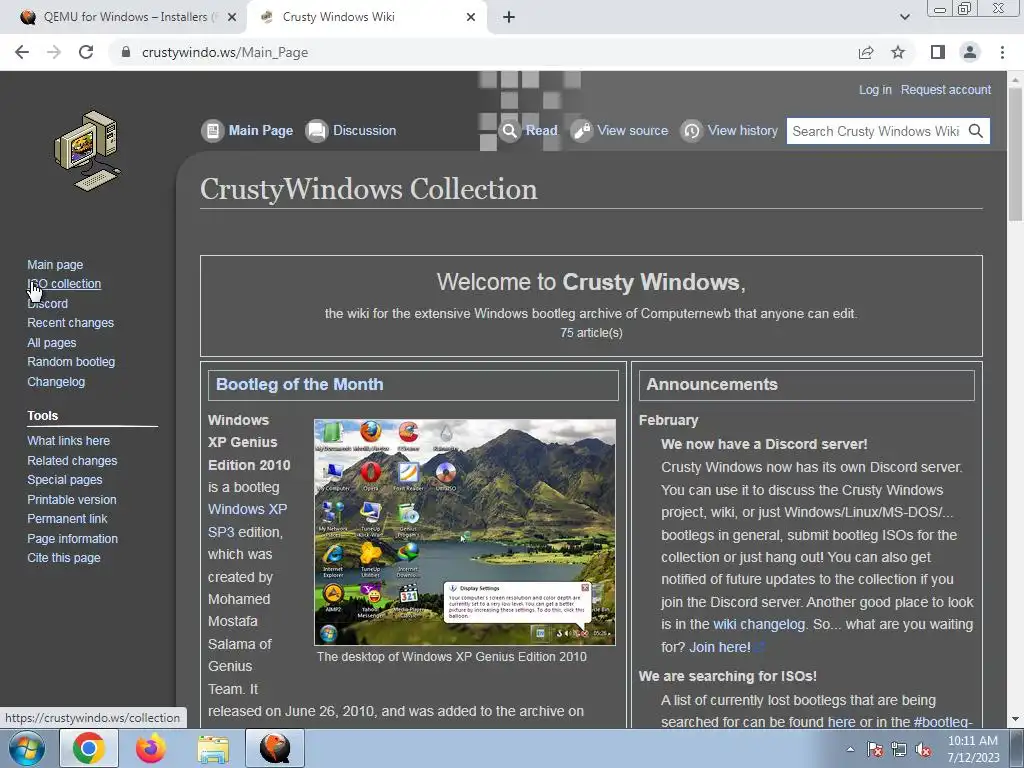The height and width of the screenshot is (768, 1024).
Task: Open Special pages link
Action: 65,479
